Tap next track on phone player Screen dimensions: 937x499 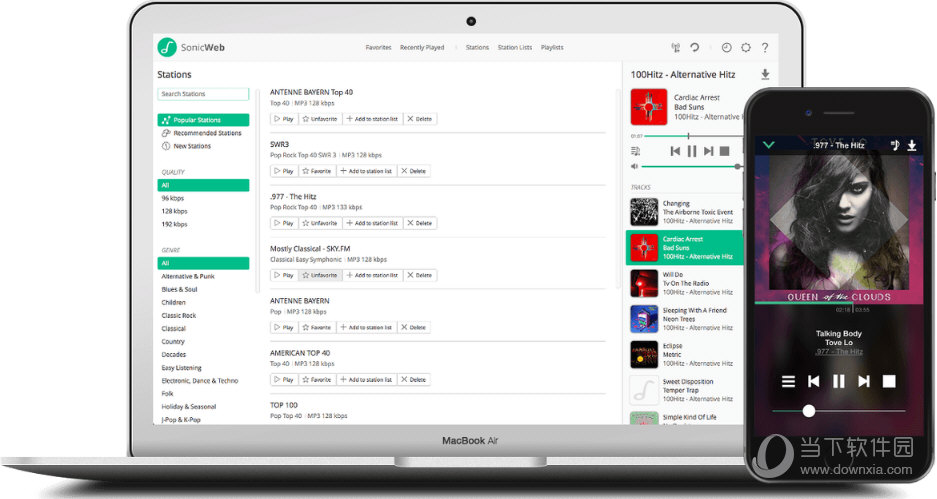pyautogui.click(x=864, y=381)
